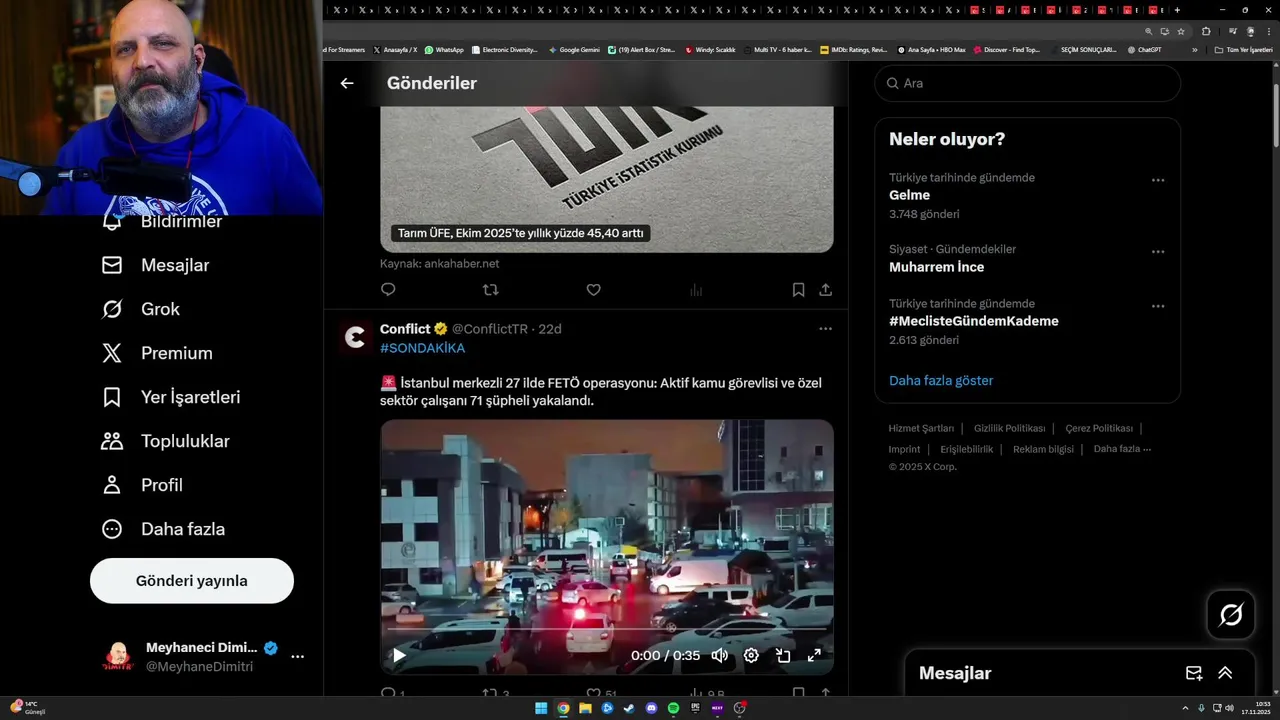Open the ankahaber.net source link
This screenshot has width=1280, height=720.
point(439,264)
